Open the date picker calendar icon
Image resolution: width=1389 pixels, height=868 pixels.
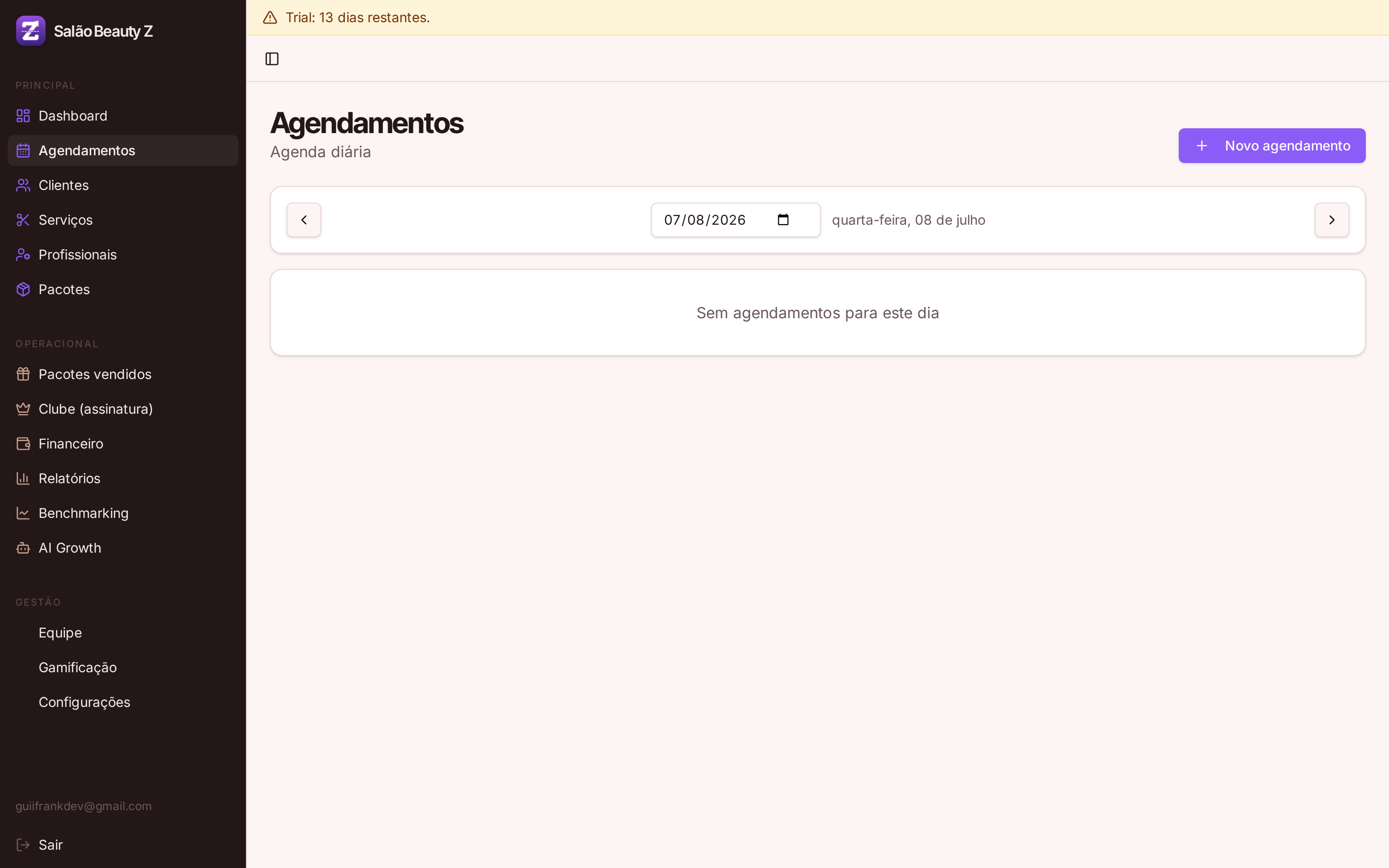point(783,220)
